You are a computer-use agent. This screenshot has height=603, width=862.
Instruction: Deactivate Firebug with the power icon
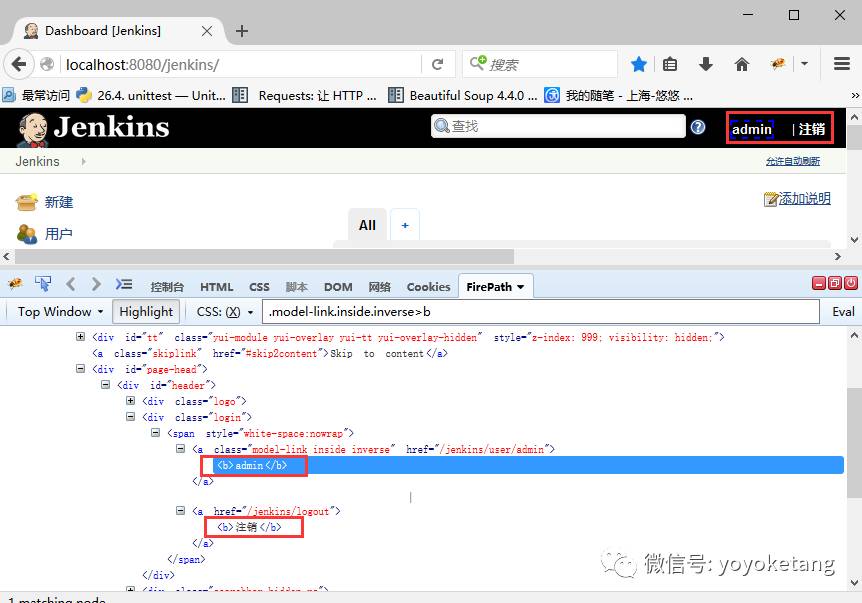[850, 283]
